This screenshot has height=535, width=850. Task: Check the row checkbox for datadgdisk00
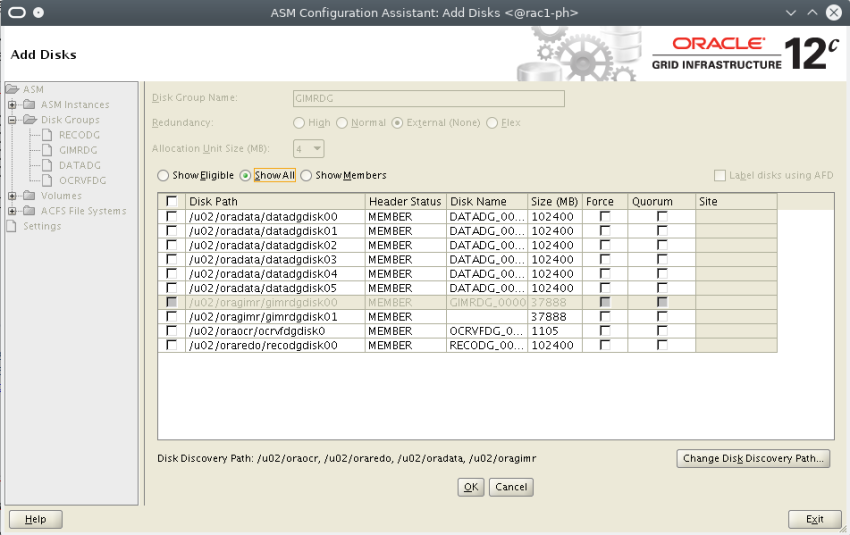(171, 216)
